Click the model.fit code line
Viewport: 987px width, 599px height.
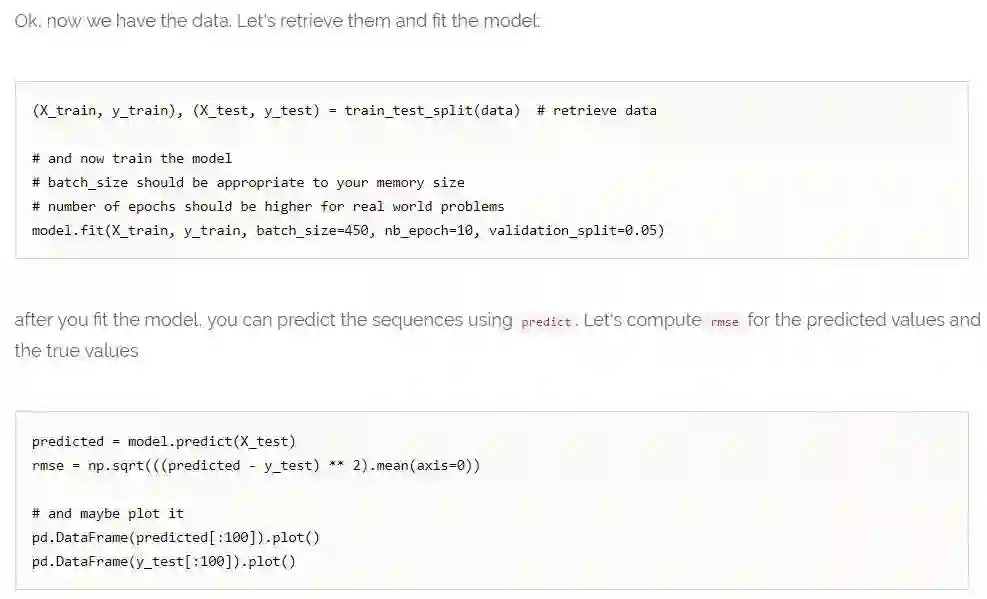pos(348,231)
